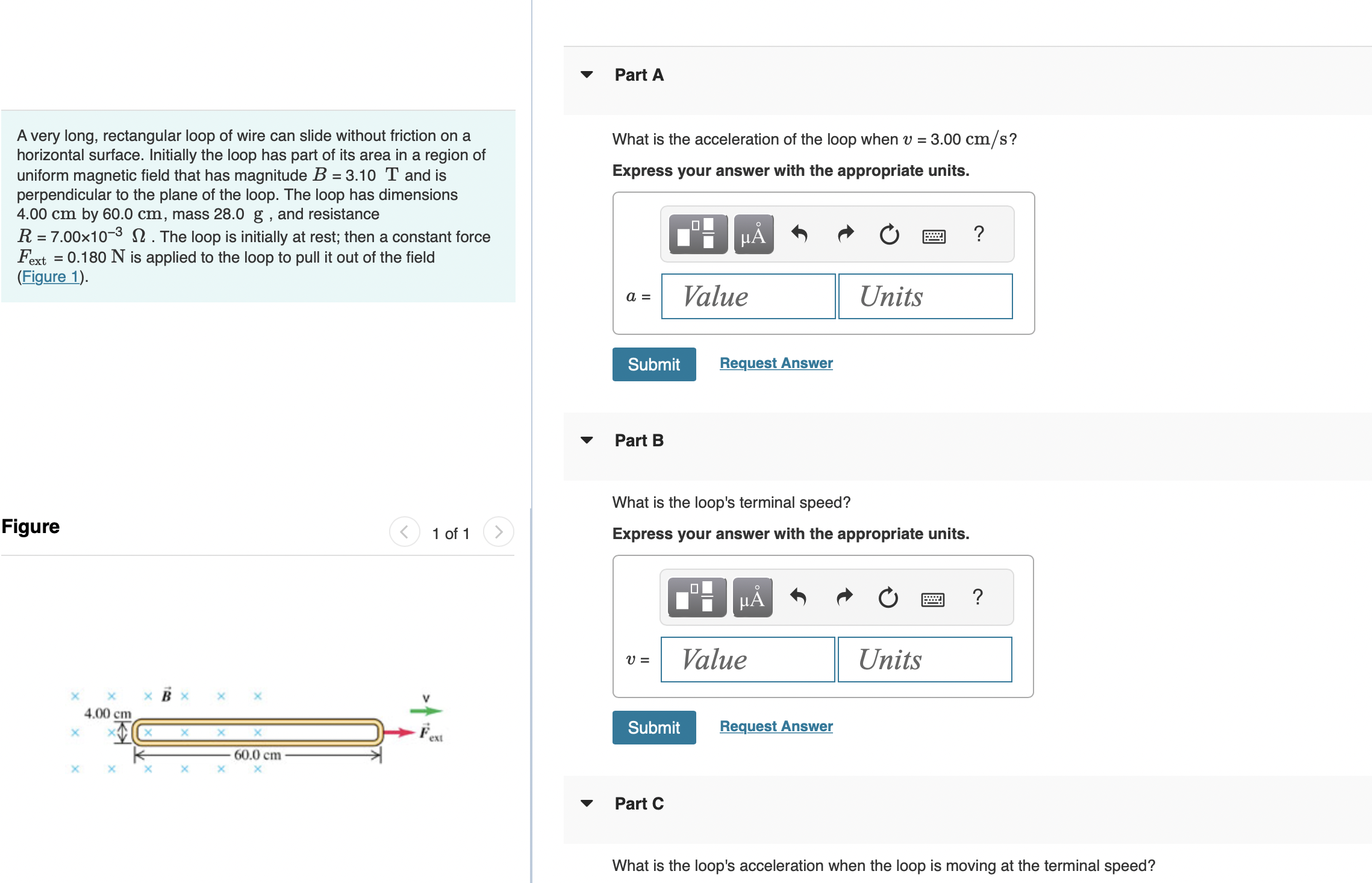Viewport: 1372px width, 883px height.
Task: Redo entry in Part A toolbar
Action: click(x=845, y=234)
